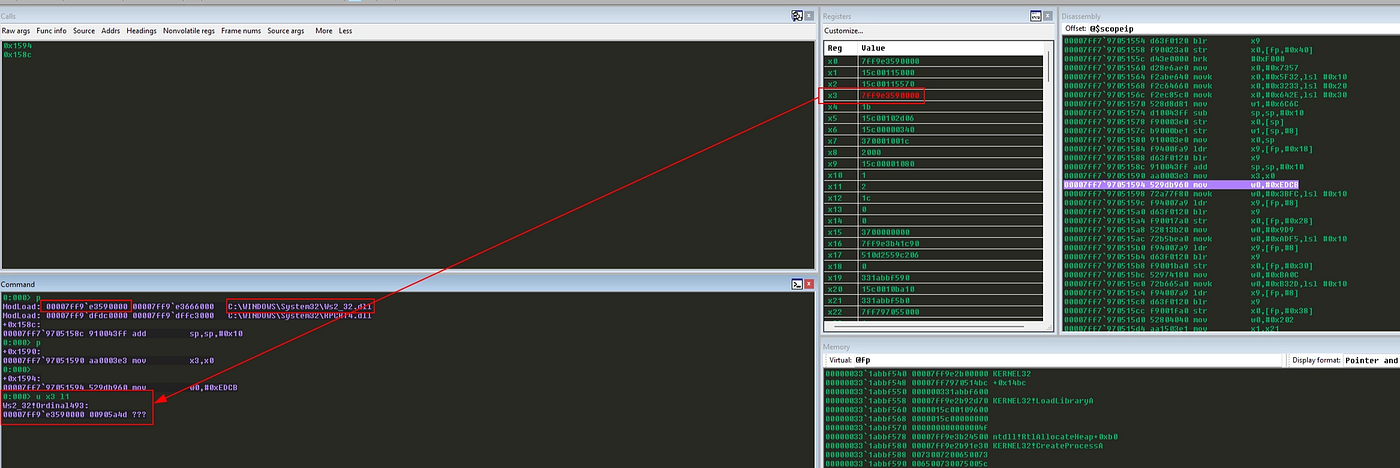The image size is (1400, 468).
Task: Select register x3 value 7ff9e3590000
Action: [x=891, y=96]
